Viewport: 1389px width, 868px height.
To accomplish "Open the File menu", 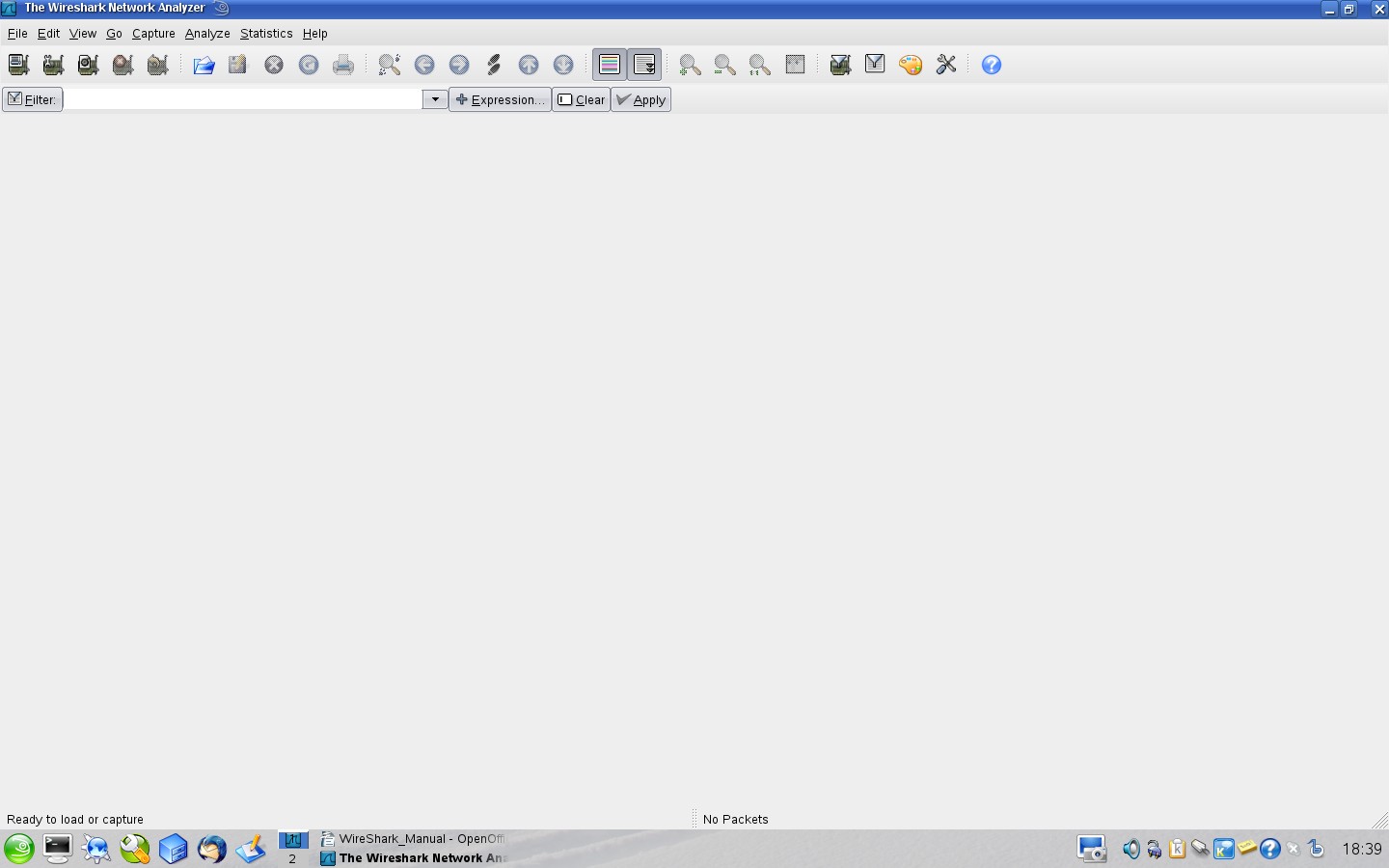I will click(x=17, y=33).
